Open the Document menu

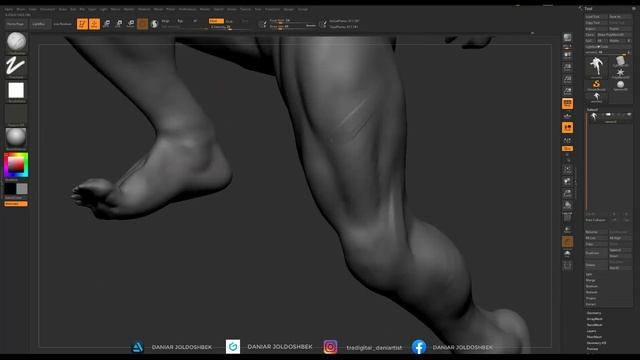[47, 9]
